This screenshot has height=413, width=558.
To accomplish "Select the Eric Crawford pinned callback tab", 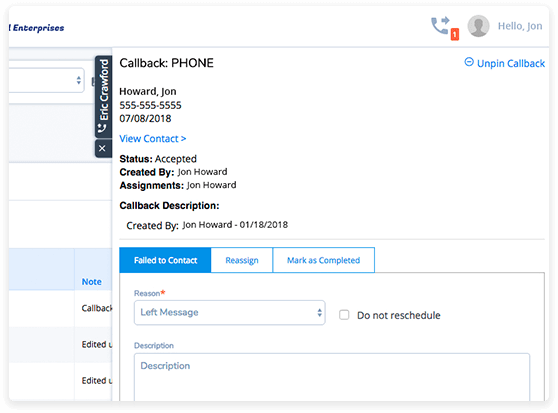I will click(x=103, y=96).
